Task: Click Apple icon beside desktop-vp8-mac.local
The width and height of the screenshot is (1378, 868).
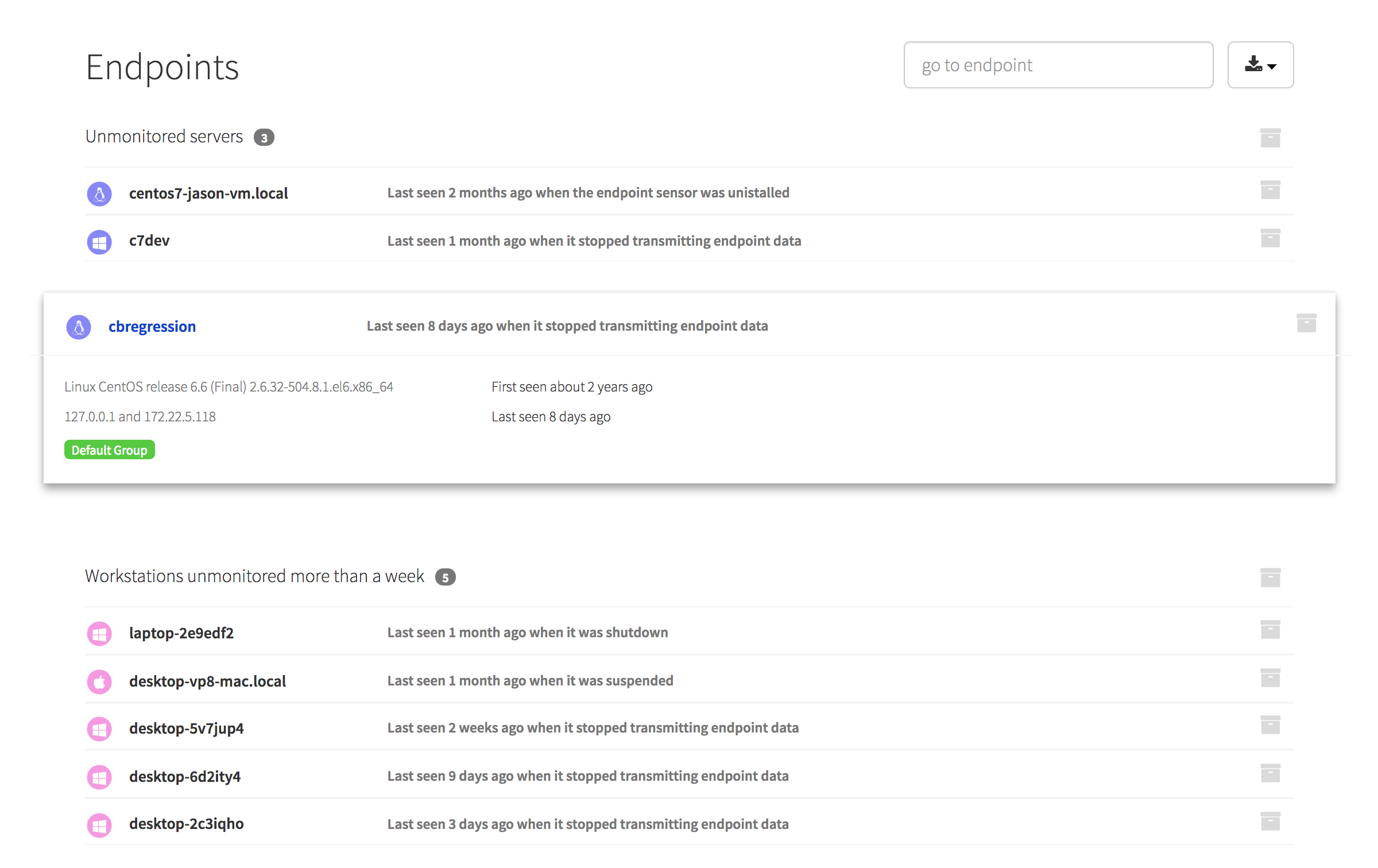Action: click(x=99, y=682)
